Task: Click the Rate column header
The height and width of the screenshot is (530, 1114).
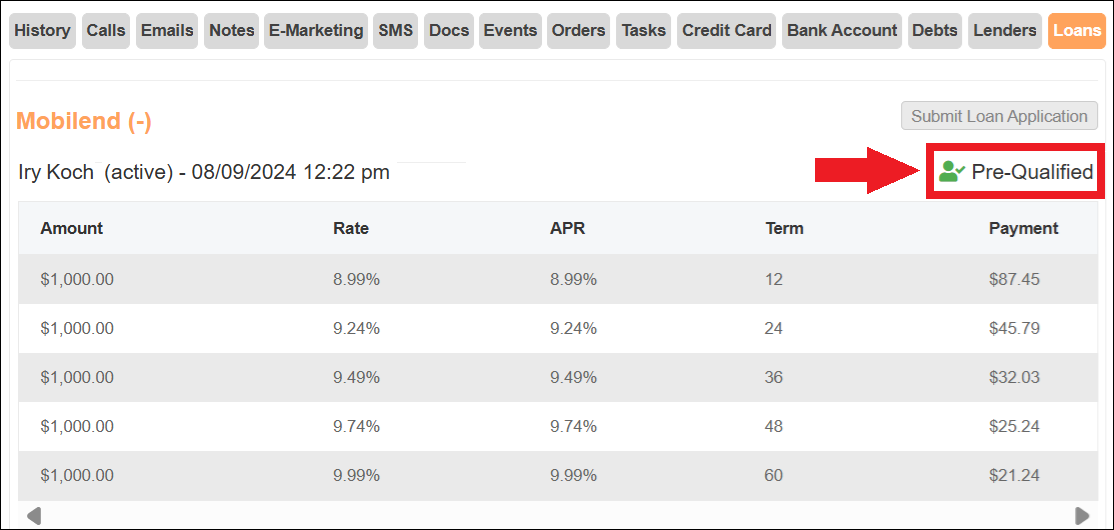Action: (x=351, y=228)
